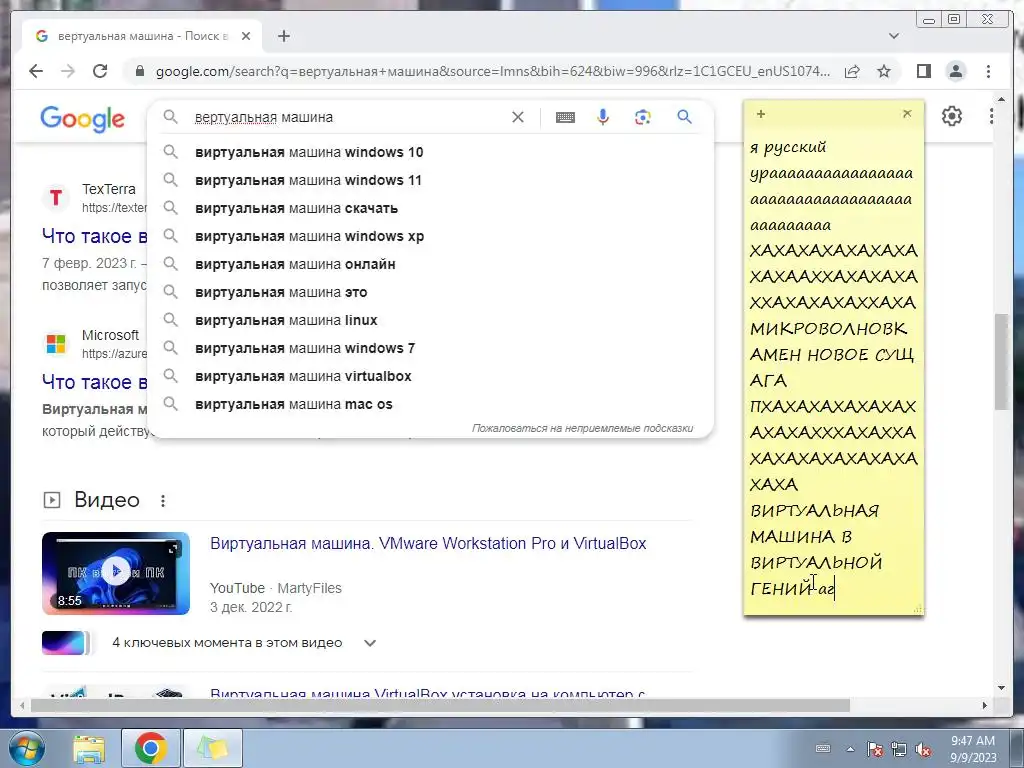Image resolution: width=1024 pixels, height=768 pixels.
Task: Search by image with Google Lens
Action: [643, 117]
